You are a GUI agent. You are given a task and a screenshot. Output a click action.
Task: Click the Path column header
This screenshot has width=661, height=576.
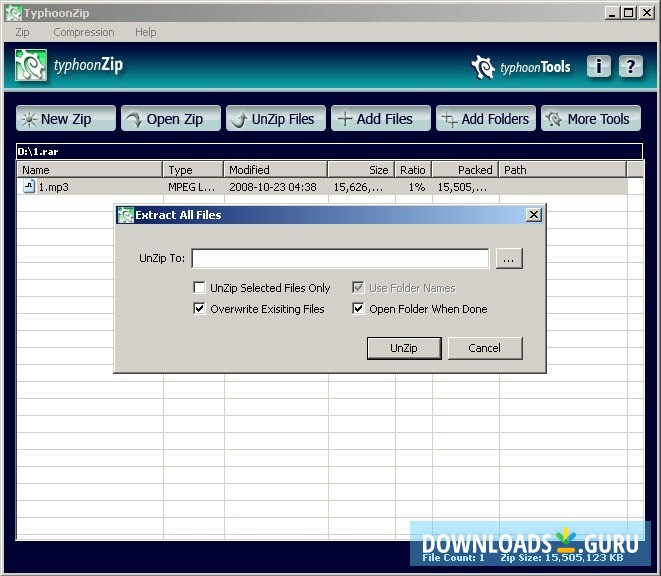pos(563,170)
